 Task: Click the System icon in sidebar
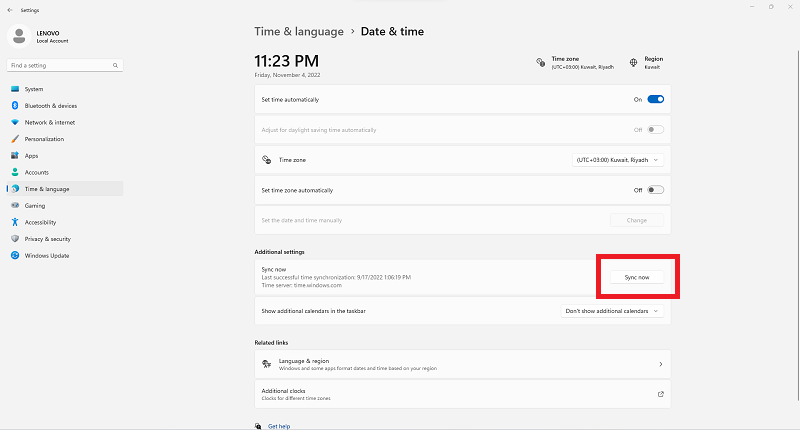15,89
